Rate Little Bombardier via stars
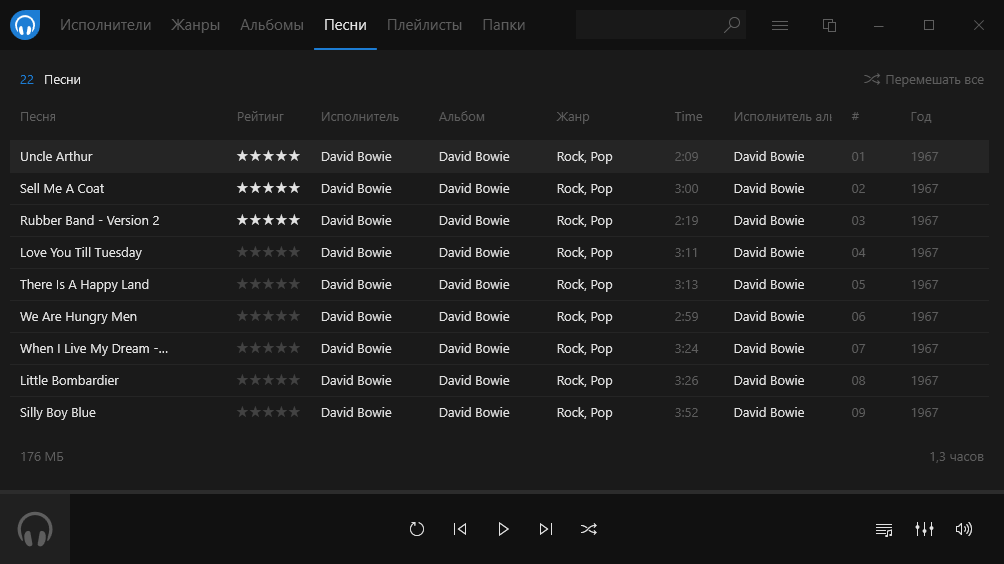Viewport: 1004px width, 564px height. pos(268,380)
